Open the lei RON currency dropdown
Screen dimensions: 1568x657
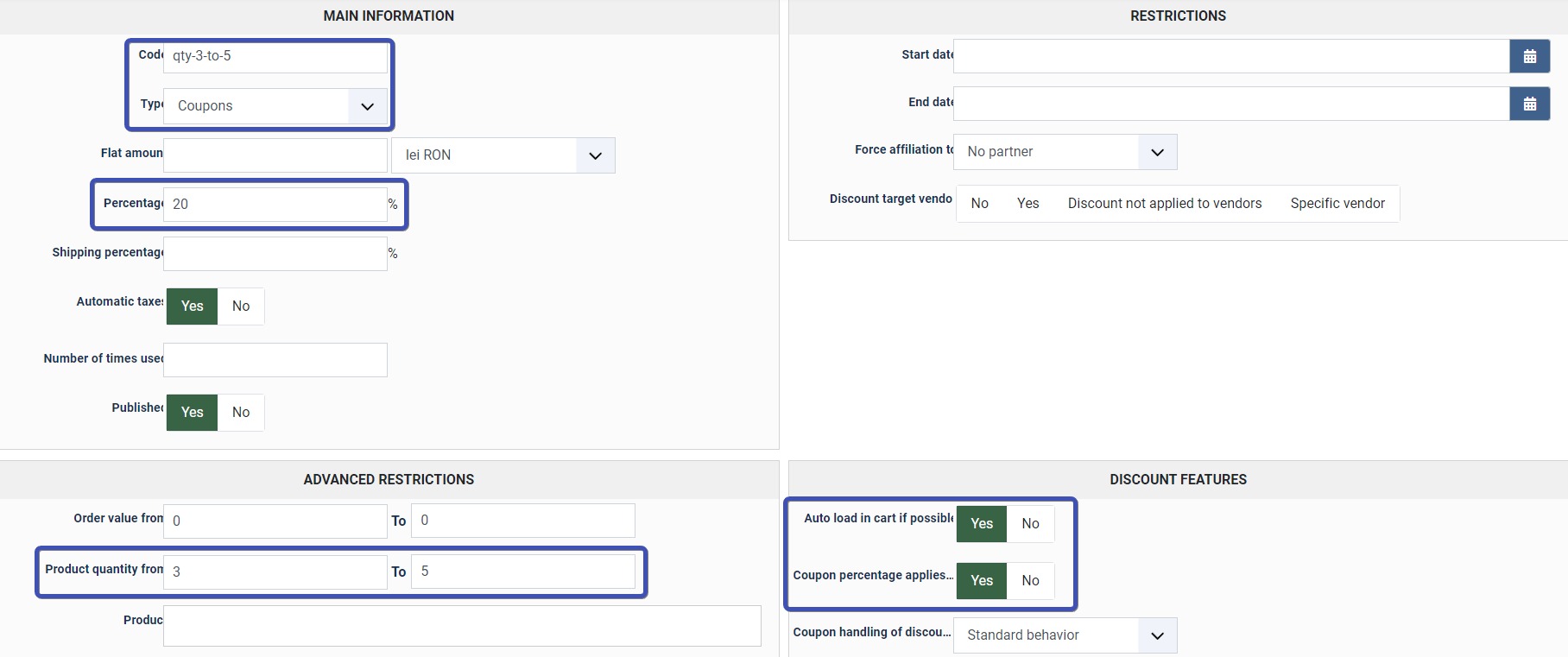(503, 155)
